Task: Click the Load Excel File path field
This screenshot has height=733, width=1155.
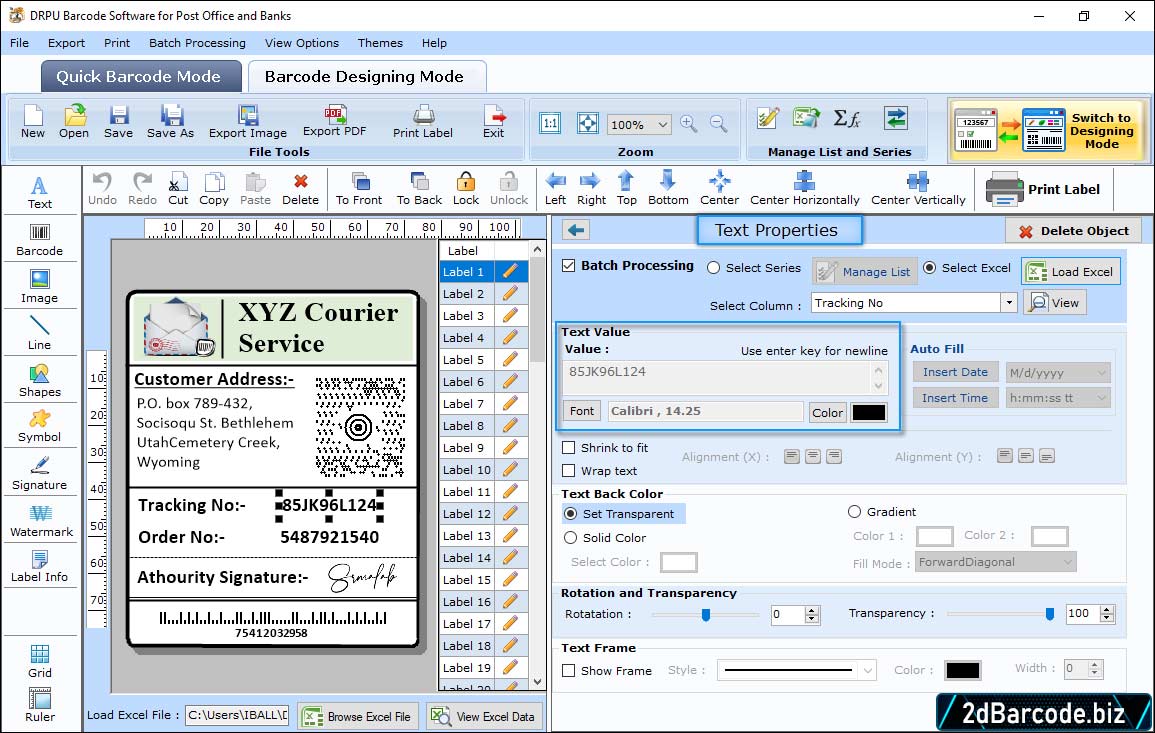Action: tap(236, 715)
